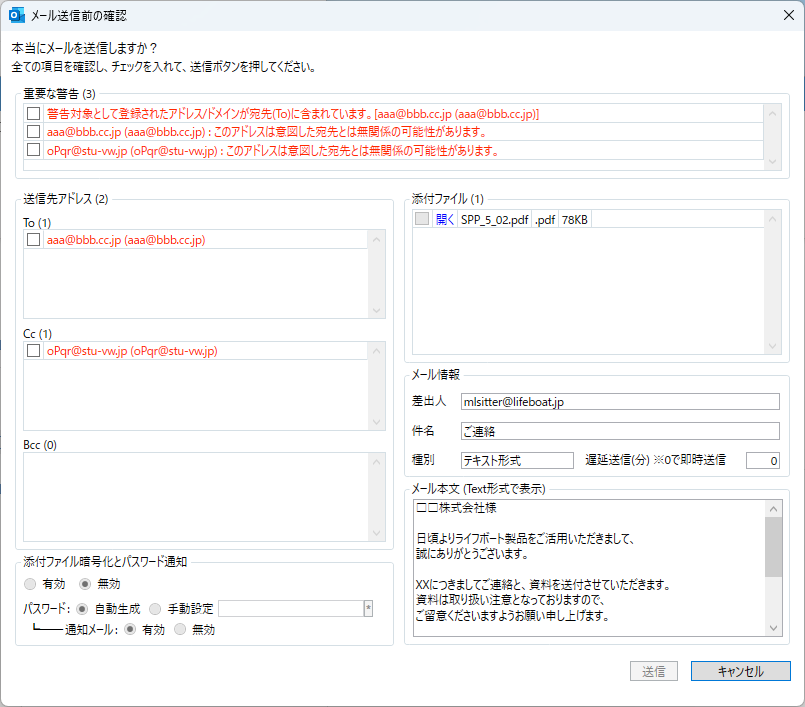This screenshot has height=707, width=805.
Task: Click the manual password text field
Action: 290,608
